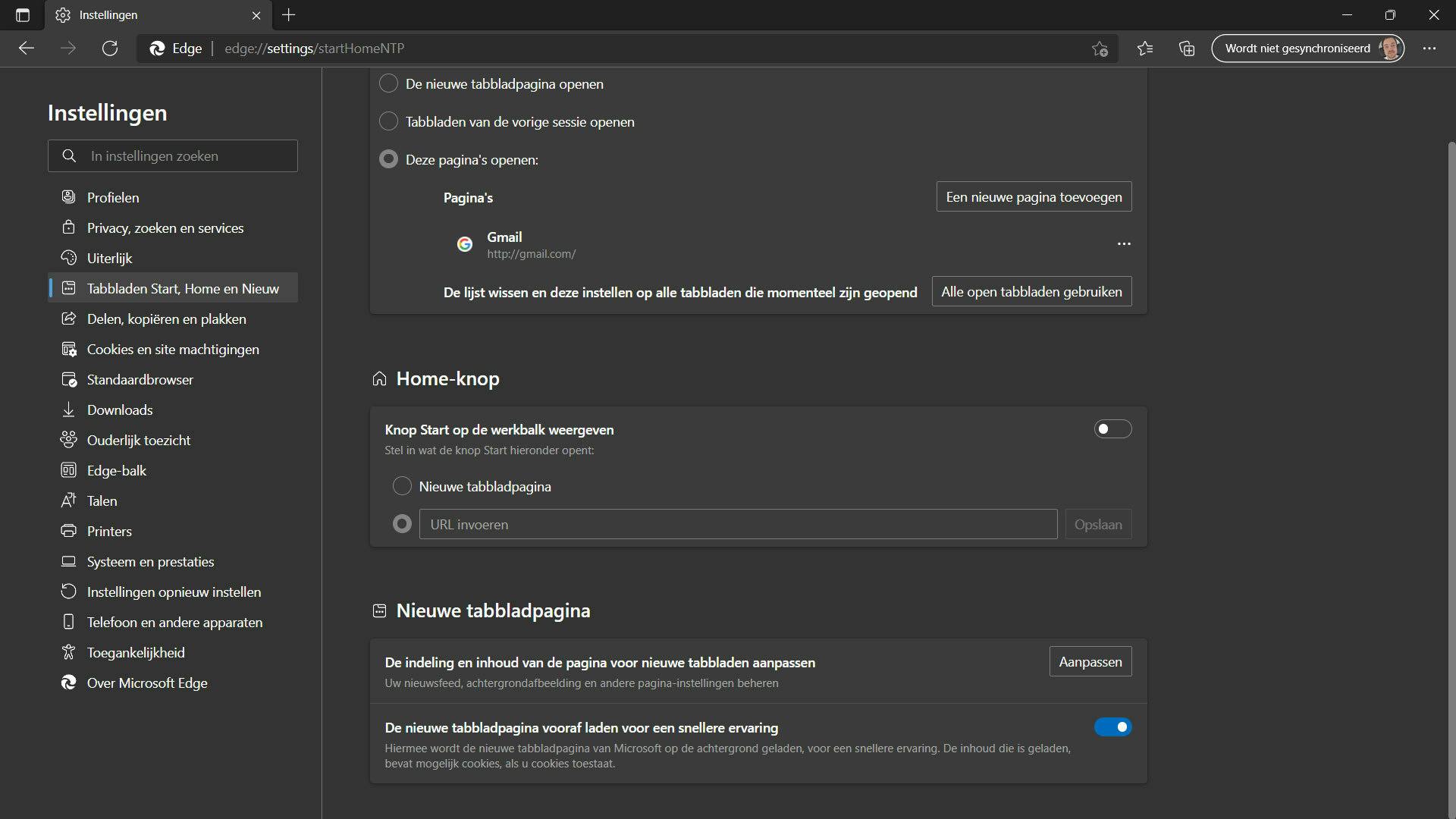Click the Aanpassen button
The image size is (1456, 819).
tap(1090, 662)
